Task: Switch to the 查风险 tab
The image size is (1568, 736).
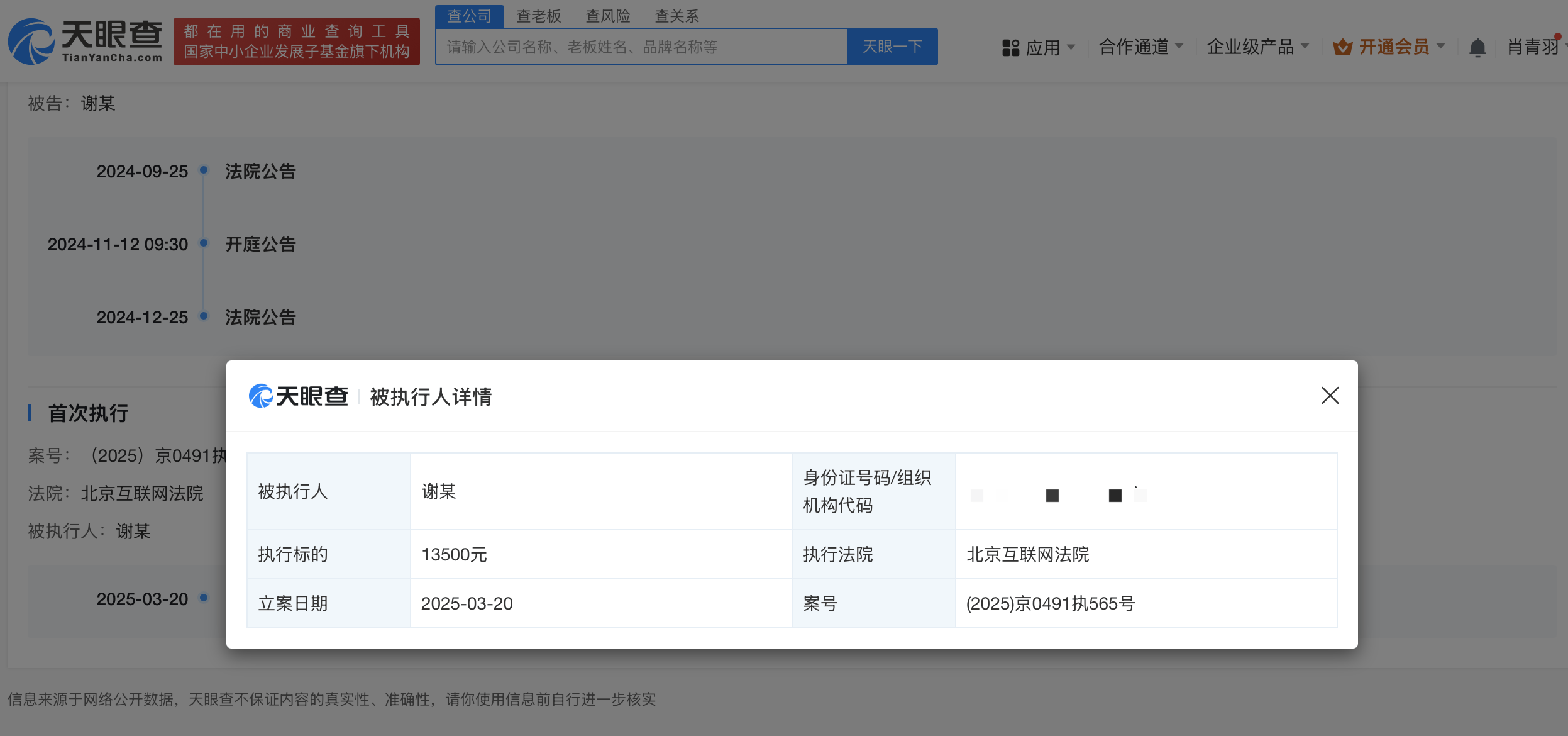Action: (608, 16)
